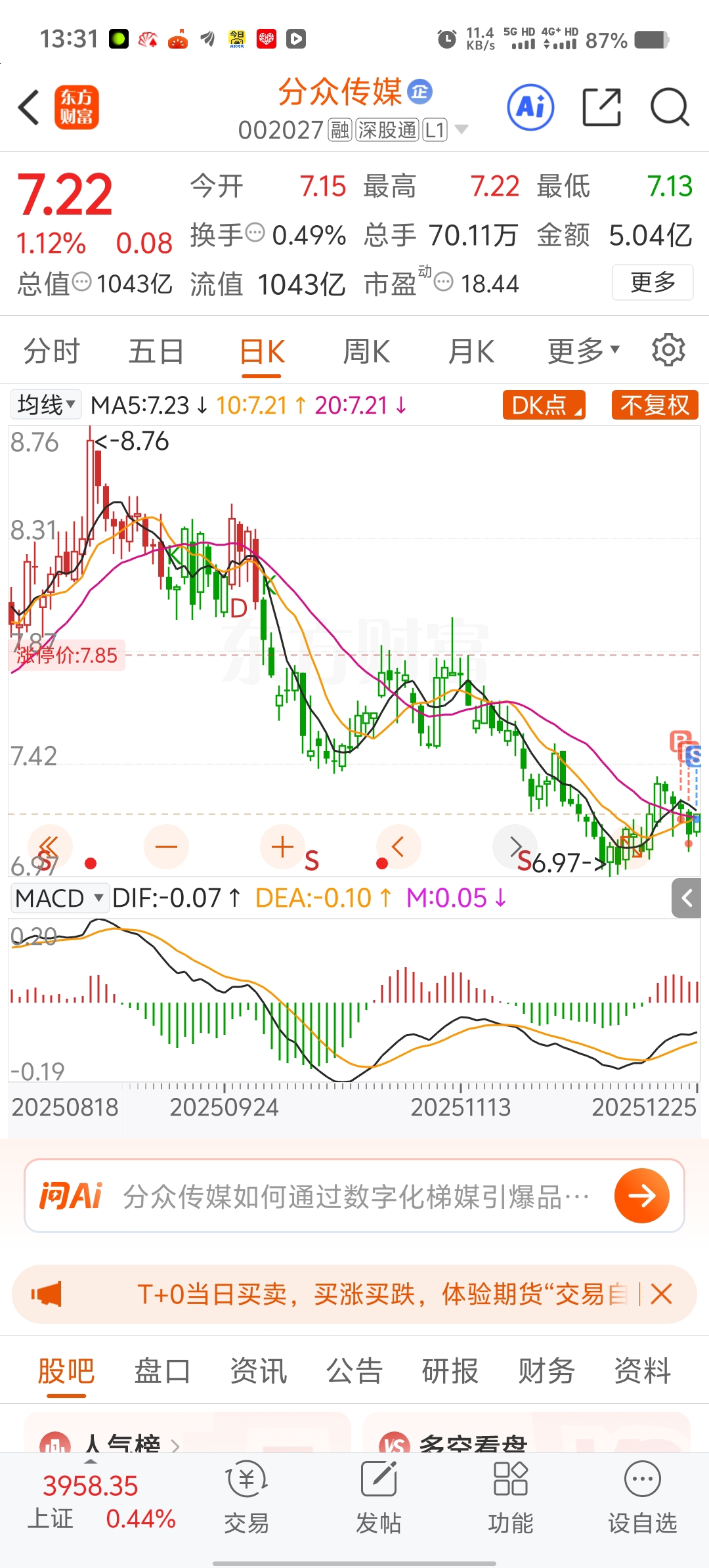Tap the current price 7.22
The image size is (709, 1568).
coord(64,194)
